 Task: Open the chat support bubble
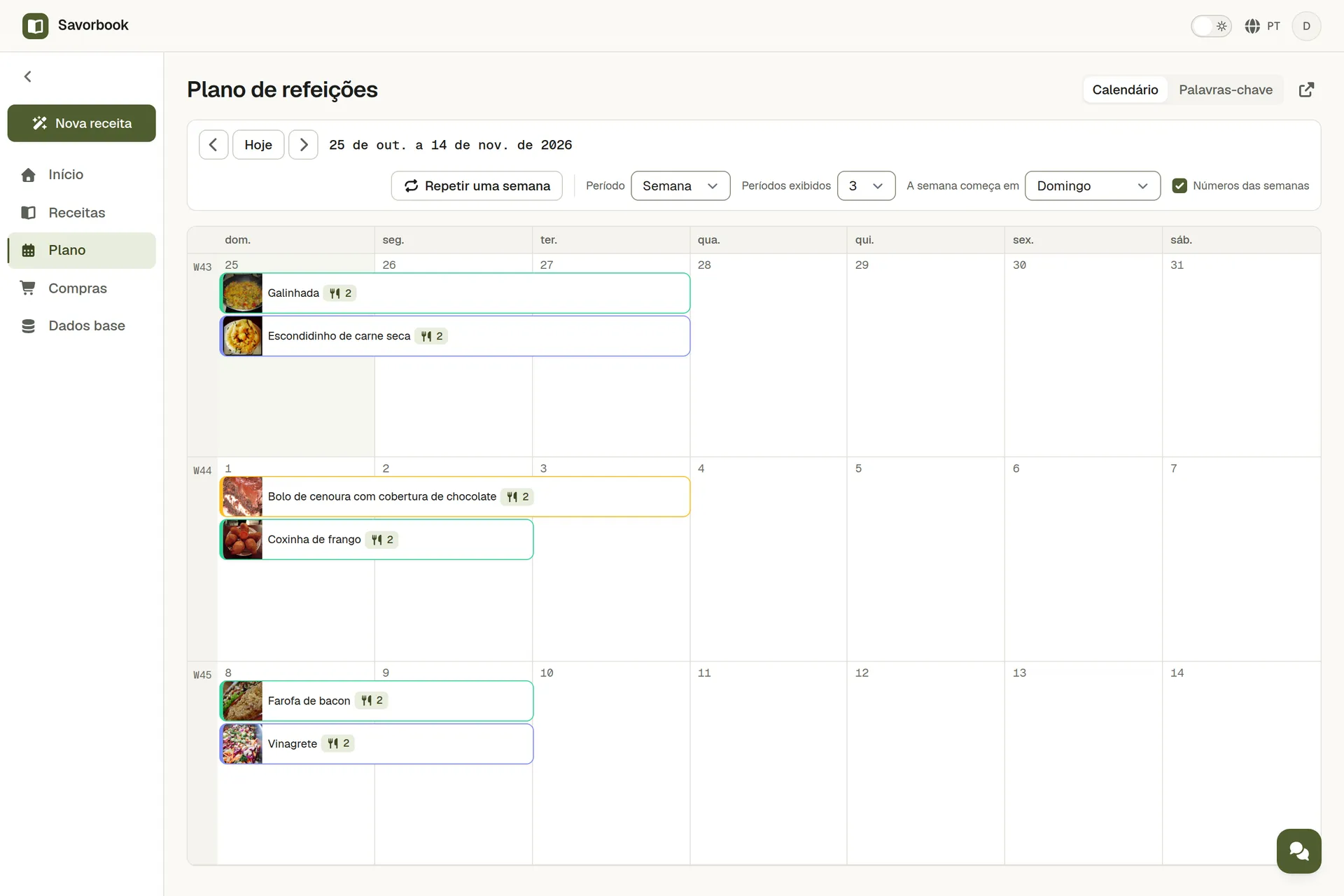1298,850
